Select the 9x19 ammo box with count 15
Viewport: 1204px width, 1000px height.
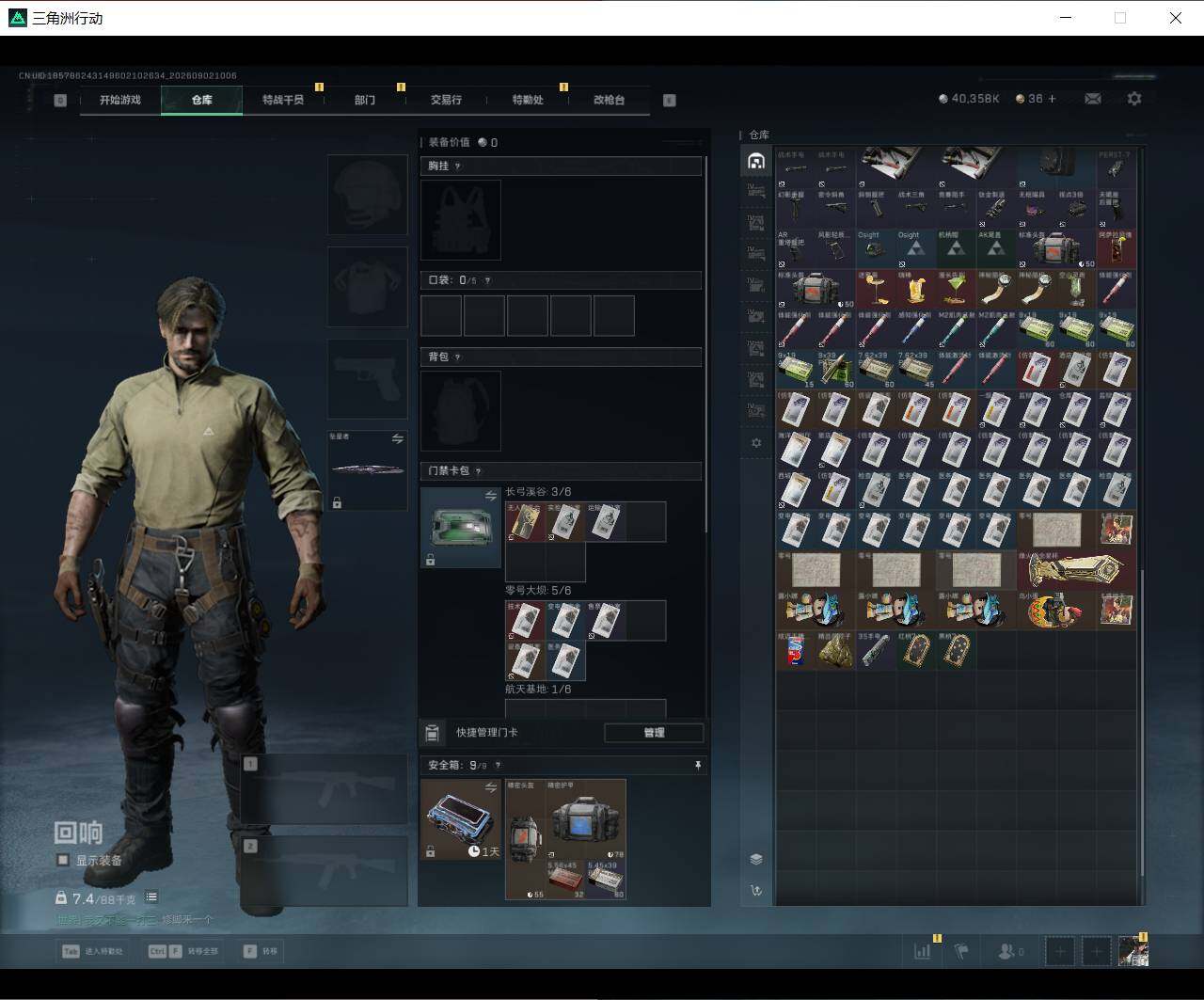(x=796, y=370)
